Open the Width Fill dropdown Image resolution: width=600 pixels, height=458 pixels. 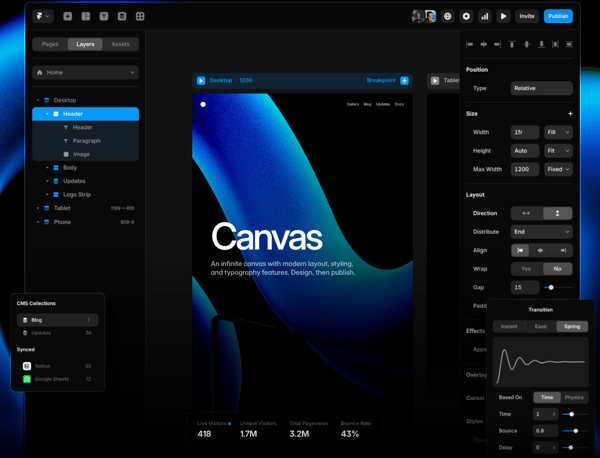pos(558,132)
